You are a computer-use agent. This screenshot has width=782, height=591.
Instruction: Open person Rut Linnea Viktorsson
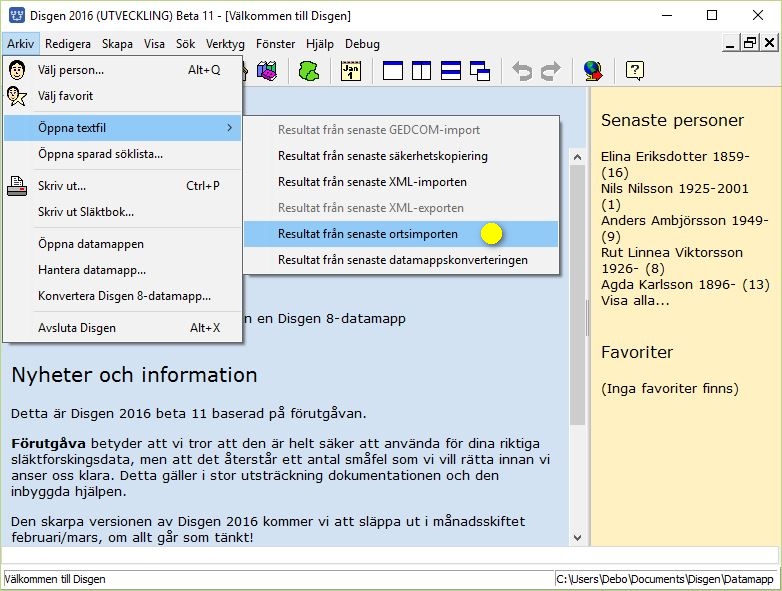(x=672, y=260)
